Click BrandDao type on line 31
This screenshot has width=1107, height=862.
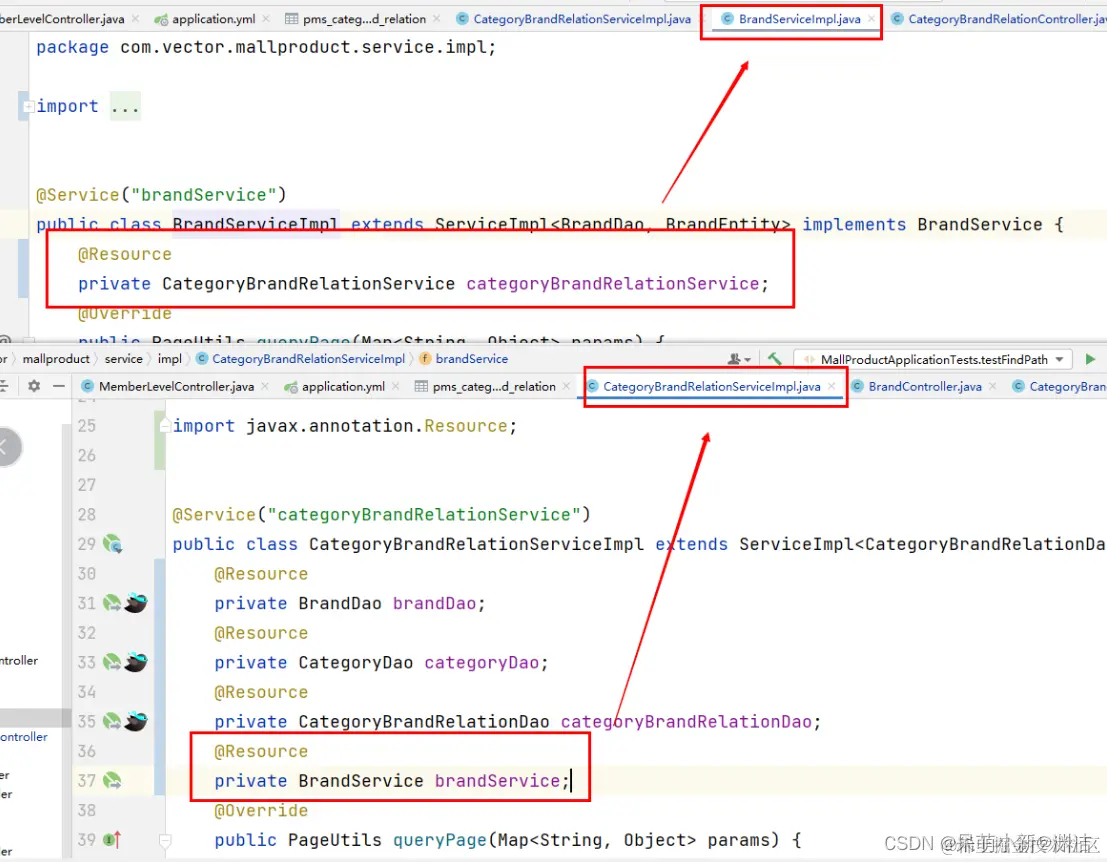point(340,604)
